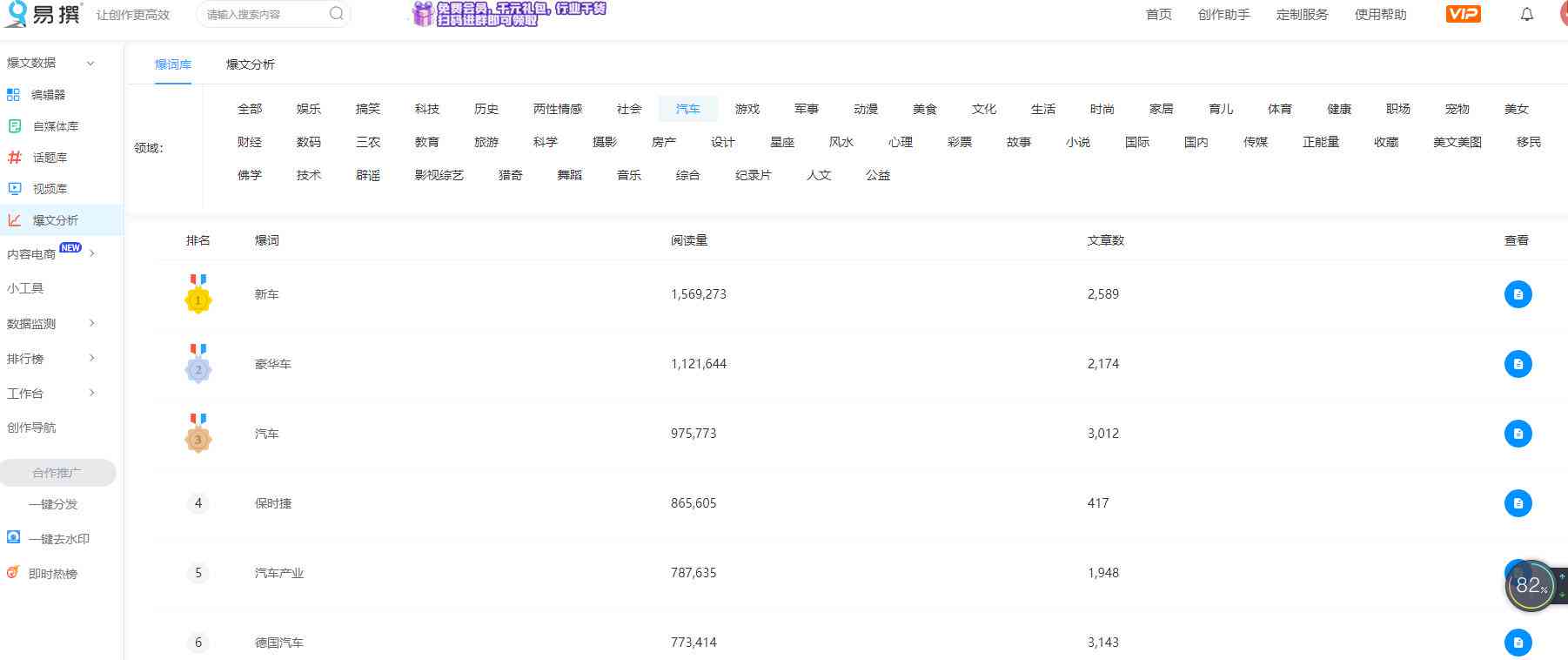Open 创作助手 in top navigation
The width and height of the screenshot is (1568, 660).
point(1224,15)
